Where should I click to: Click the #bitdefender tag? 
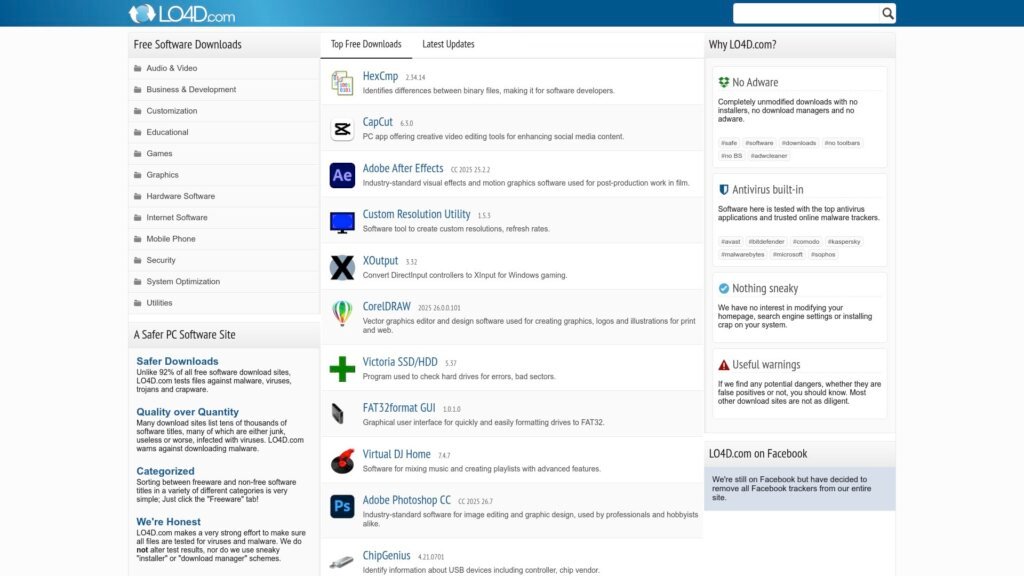tap(767, 242)
